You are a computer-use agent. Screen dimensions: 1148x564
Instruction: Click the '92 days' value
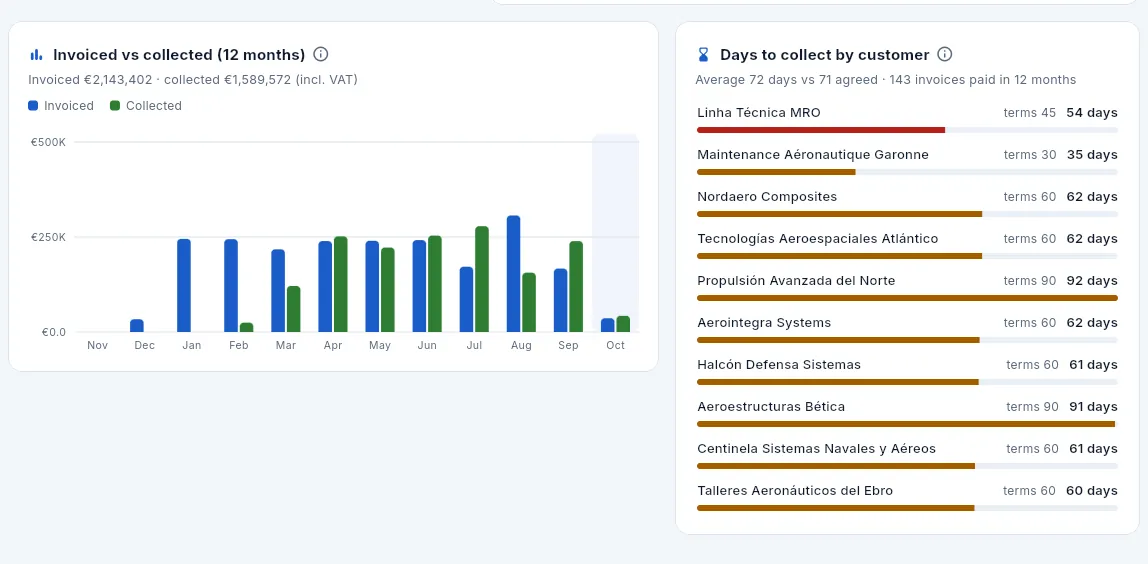[x=1092, y=281]
